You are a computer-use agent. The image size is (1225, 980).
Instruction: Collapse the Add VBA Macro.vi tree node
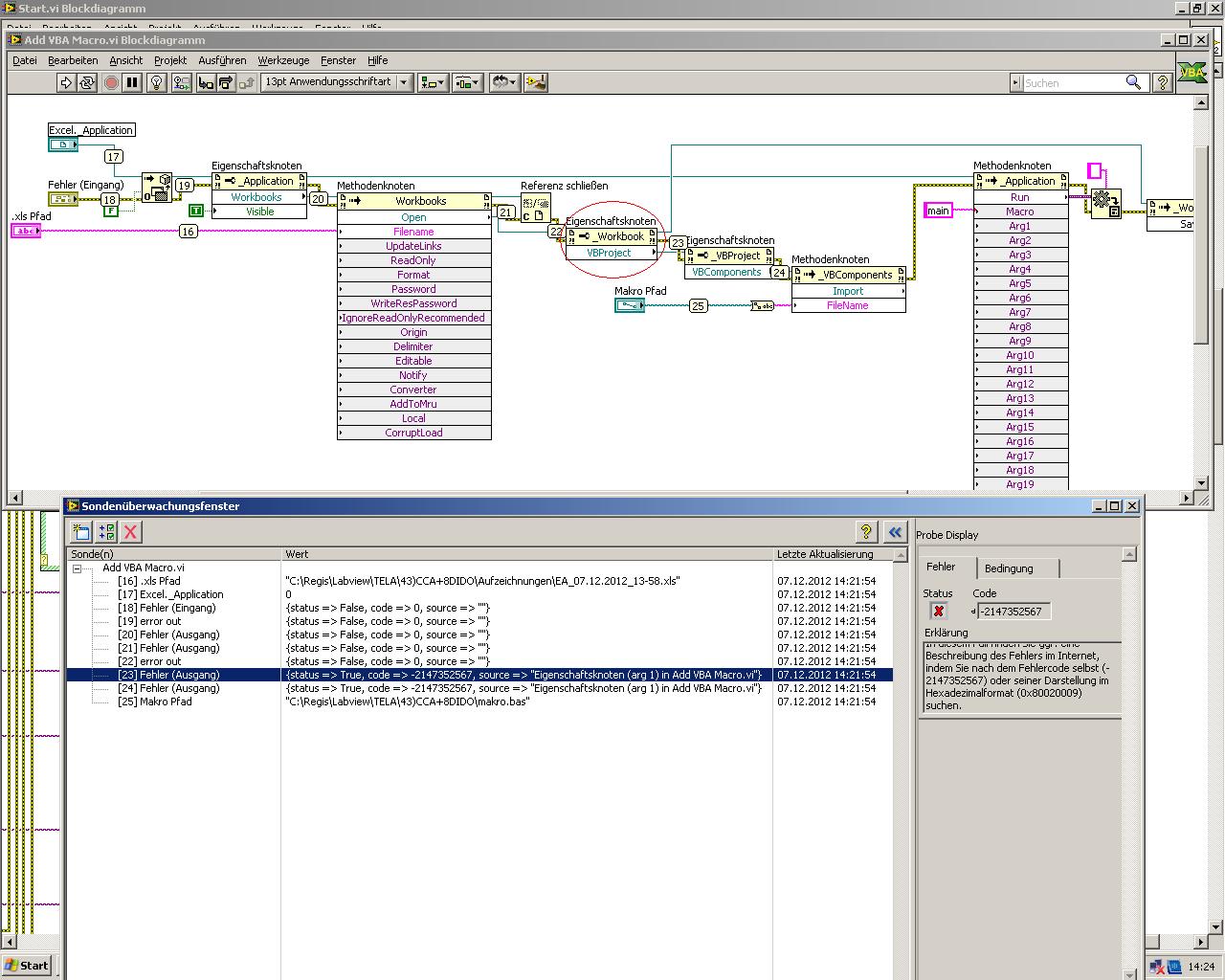[78, 568]
